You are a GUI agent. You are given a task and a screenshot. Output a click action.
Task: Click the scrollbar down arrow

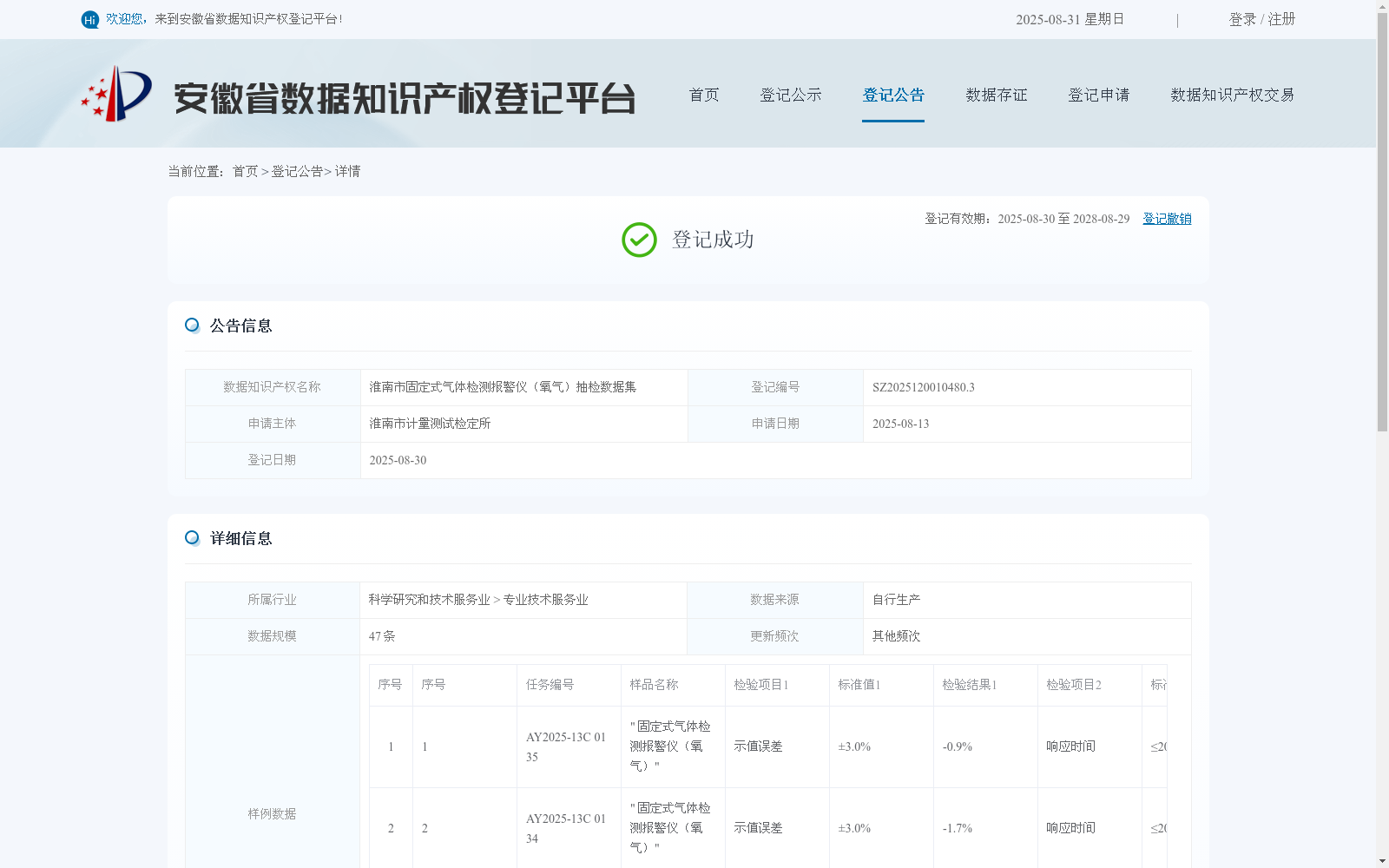(1382, 861)
